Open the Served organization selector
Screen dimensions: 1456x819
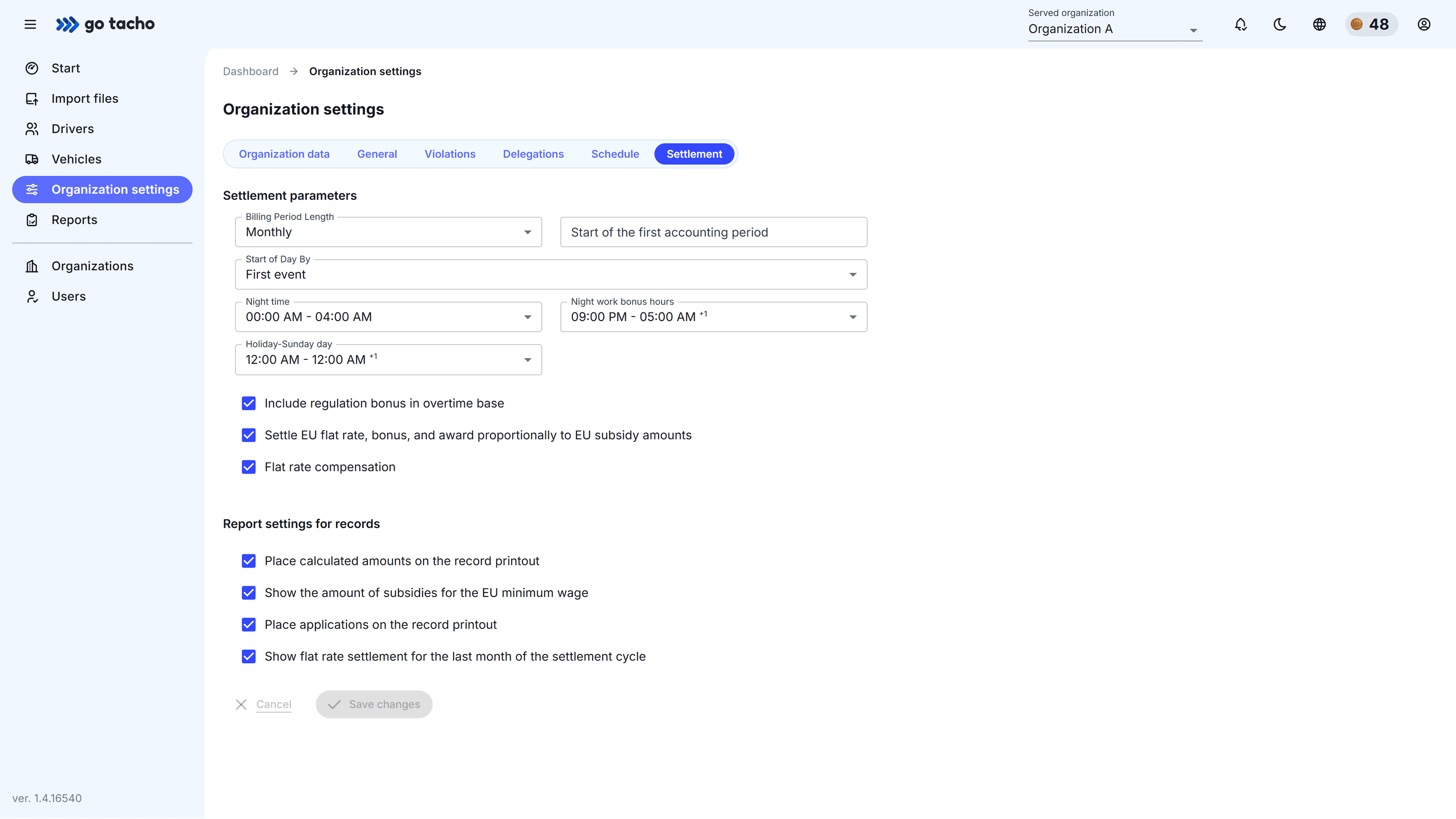coord(1113,29)
